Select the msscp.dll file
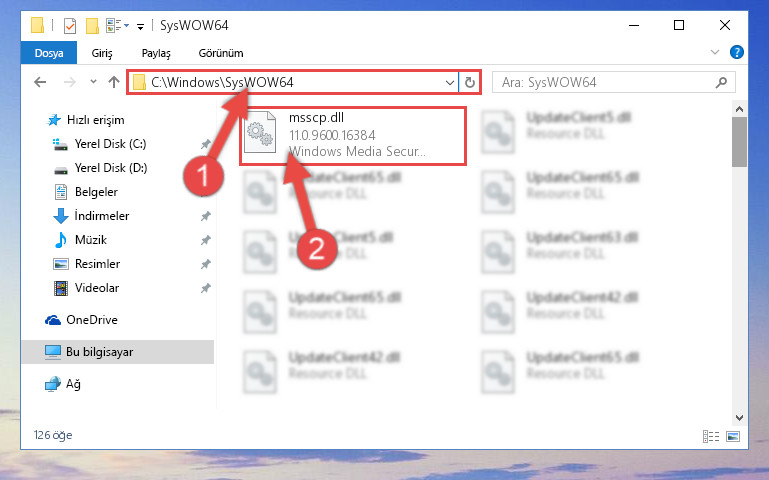This screenshot has width=769, height=480. pos(352,135)
